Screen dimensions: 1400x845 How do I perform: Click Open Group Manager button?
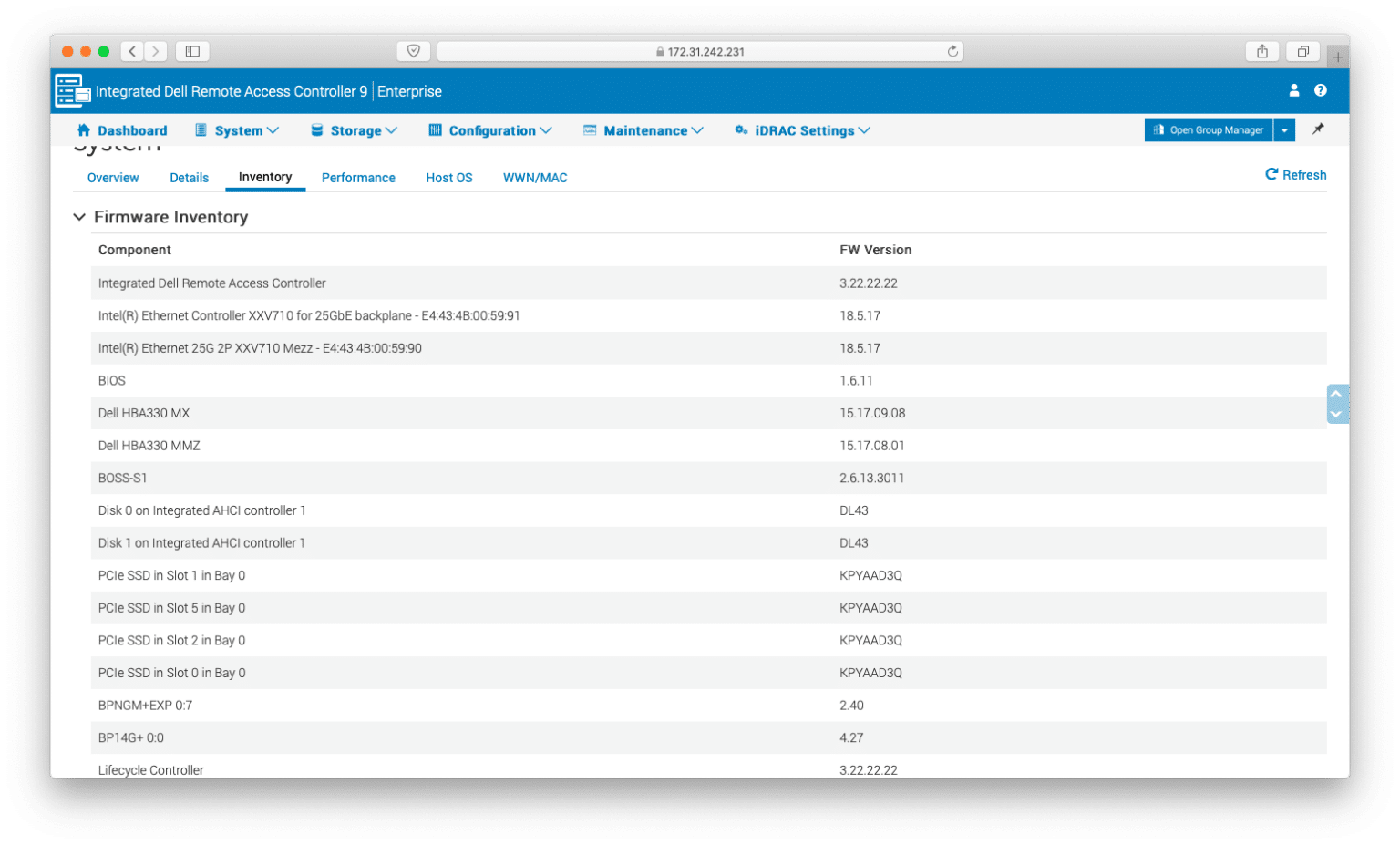(x=1209, y=130)
